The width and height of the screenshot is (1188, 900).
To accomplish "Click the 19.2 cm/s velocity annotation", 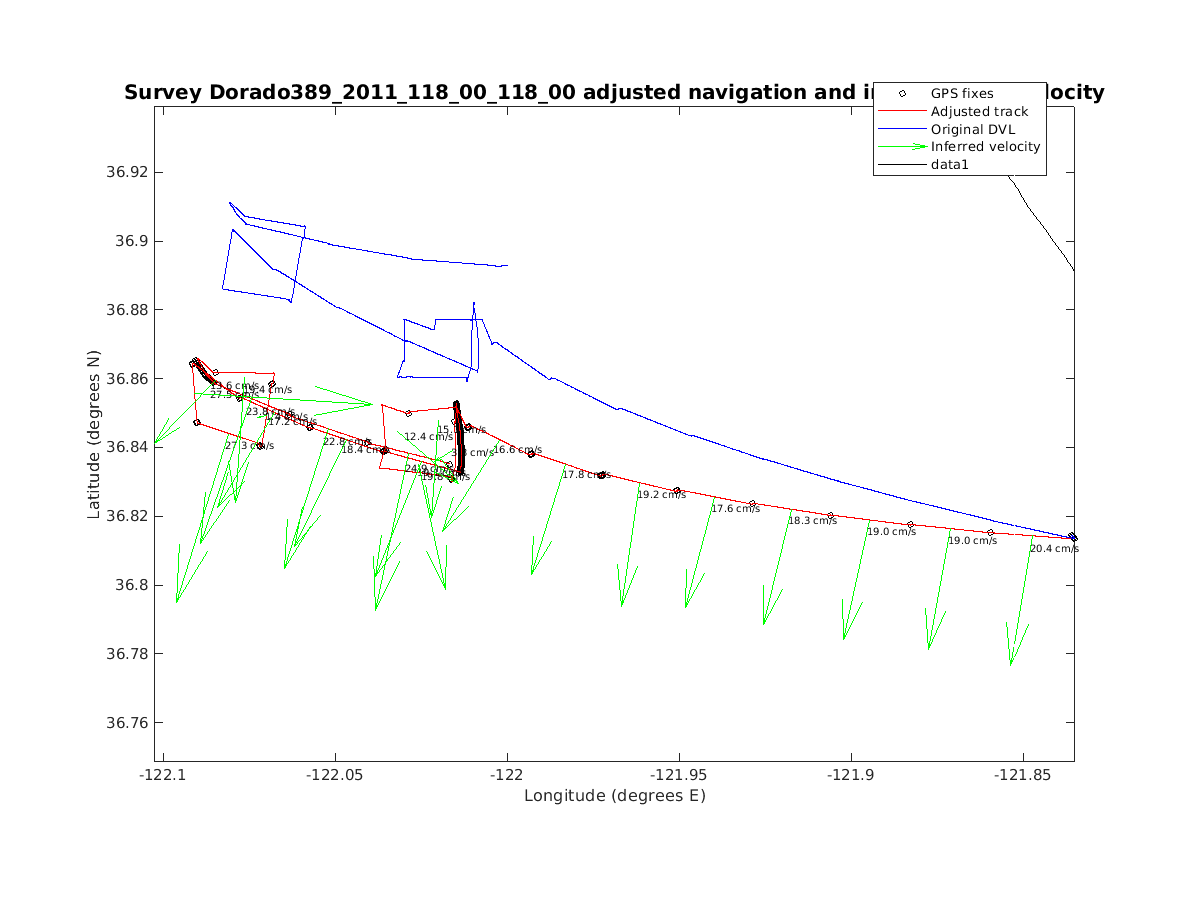I will pyautogui.click(x=662, y=495).
